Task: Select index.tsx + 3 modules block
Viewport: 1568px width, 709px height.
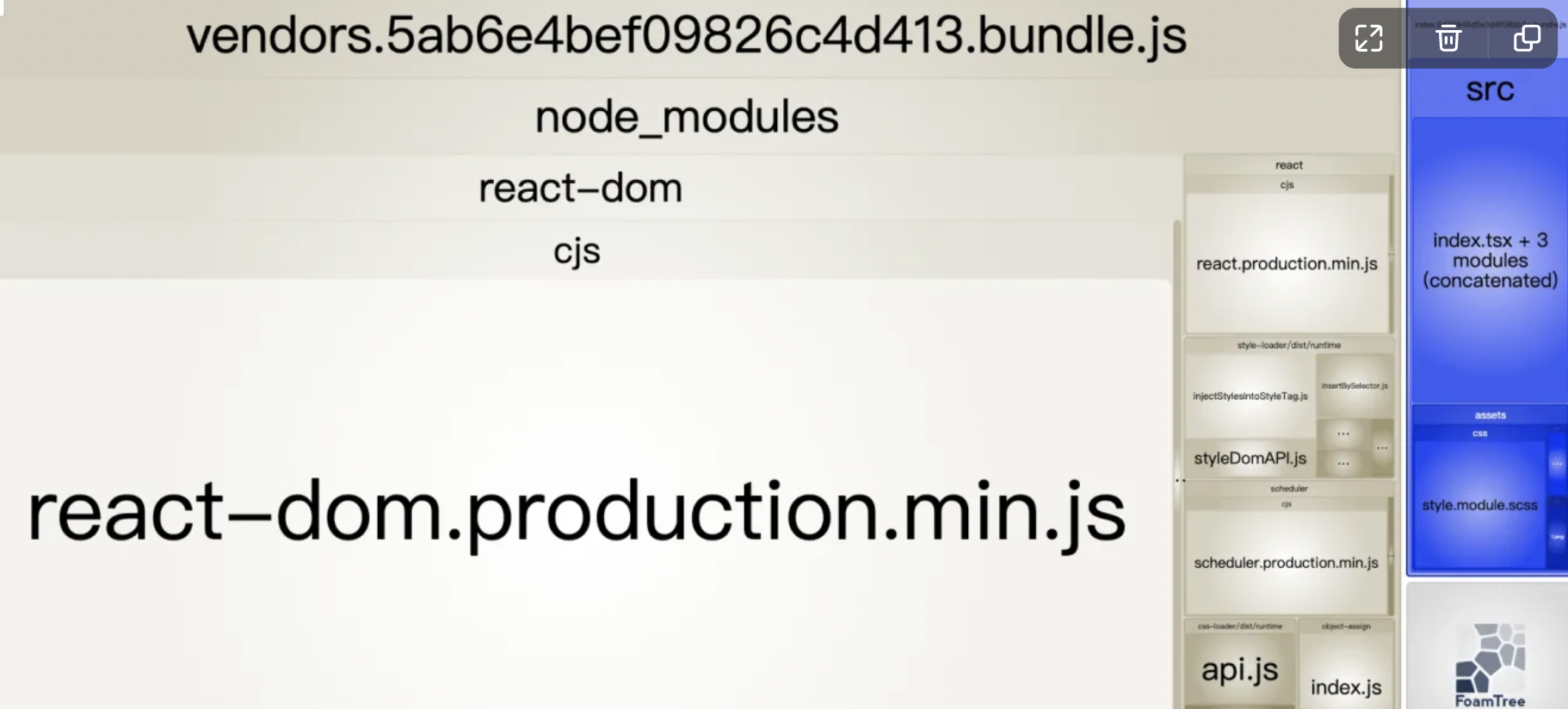Action: click(1490, 260)
